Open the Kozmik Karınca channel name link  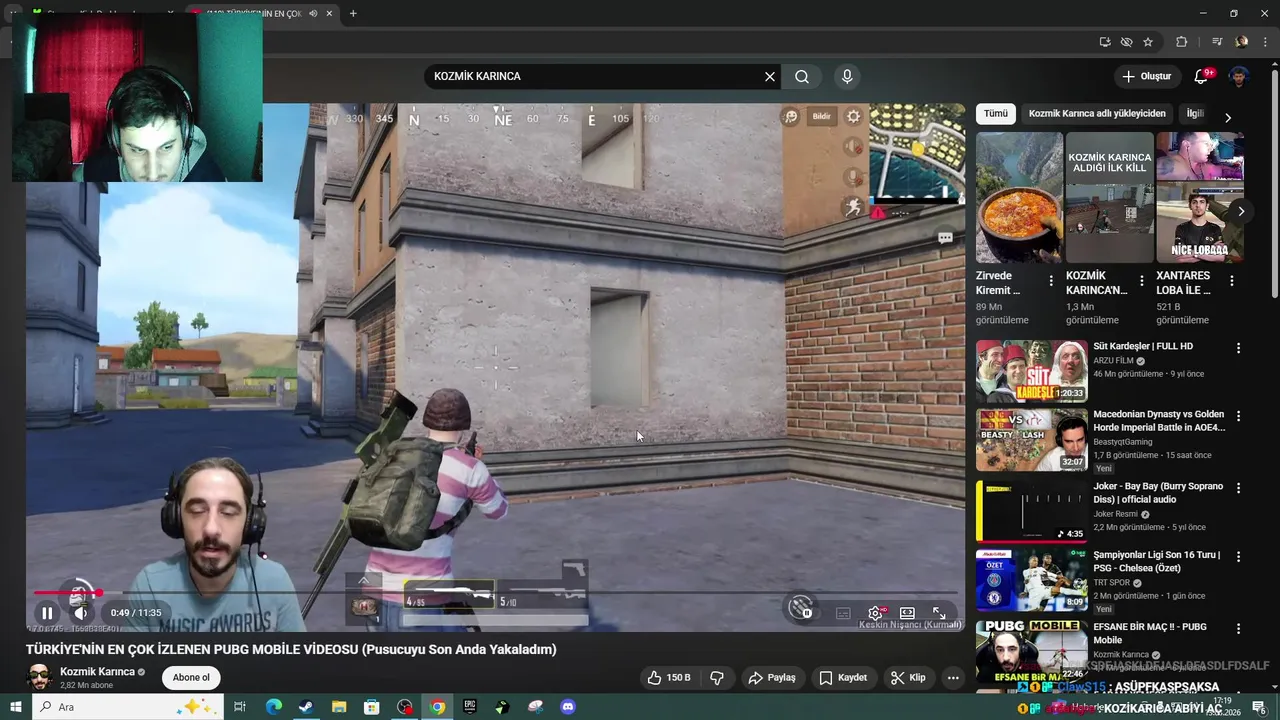point(97,671)
